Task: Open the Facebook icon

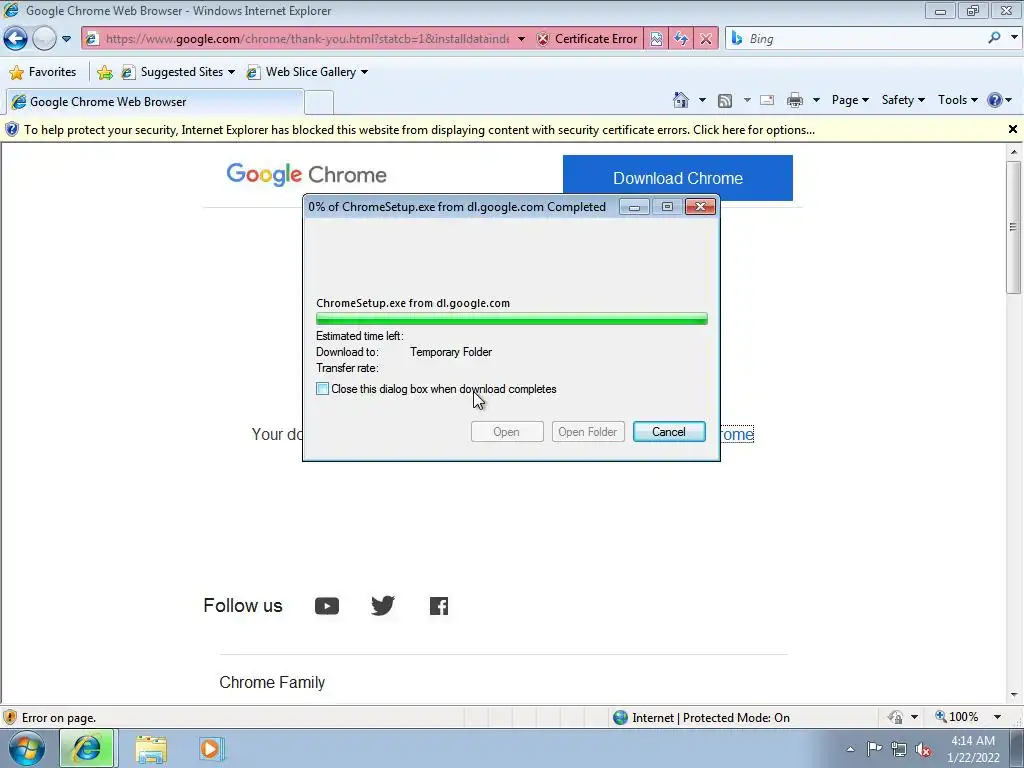Action: pyautogui.click(x=439, y=606)
